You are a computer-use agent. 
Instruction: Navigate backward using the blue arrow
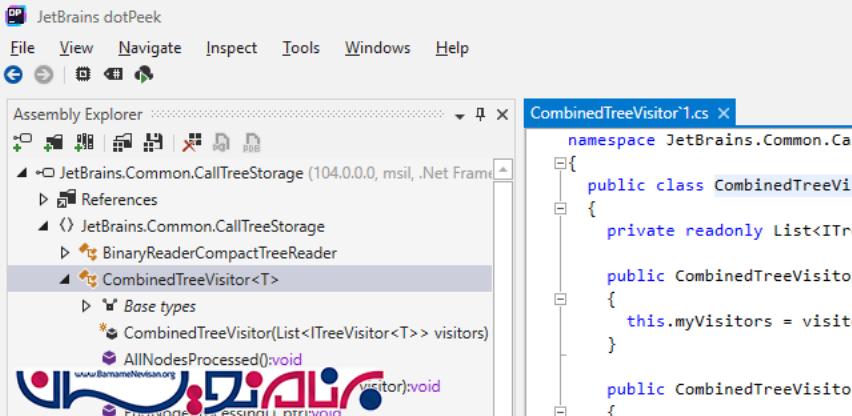13,74
